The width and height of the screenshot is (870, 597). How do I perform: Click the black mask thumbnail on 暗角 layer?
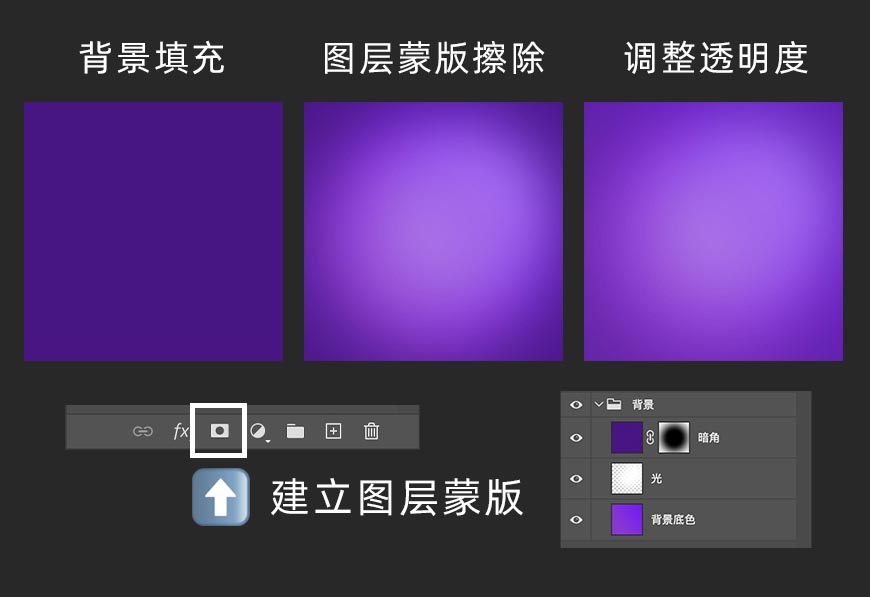[x=673, y=437]
